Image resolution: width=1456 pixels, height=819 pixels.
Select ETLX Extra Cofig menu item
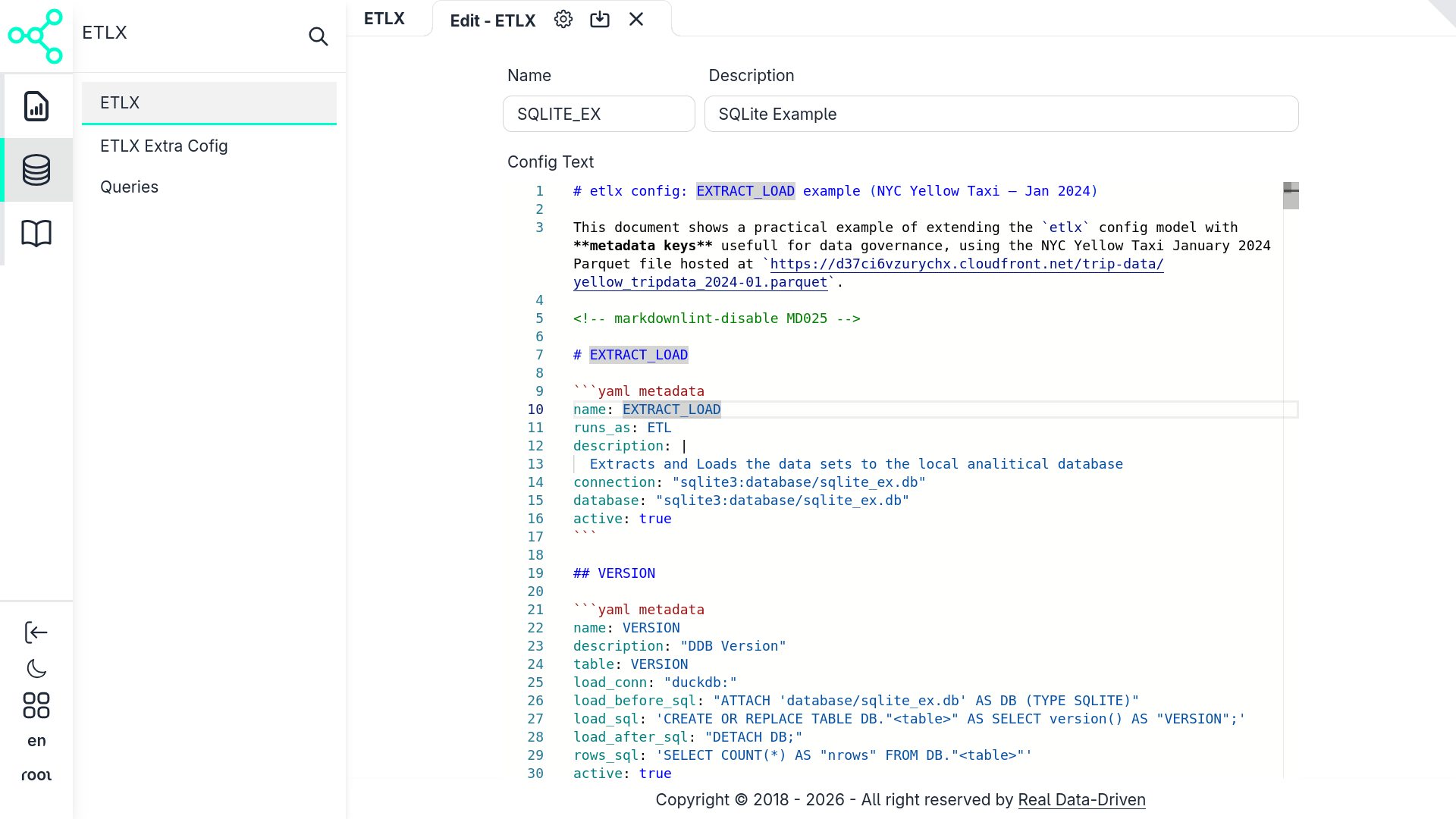click(164, 146)
